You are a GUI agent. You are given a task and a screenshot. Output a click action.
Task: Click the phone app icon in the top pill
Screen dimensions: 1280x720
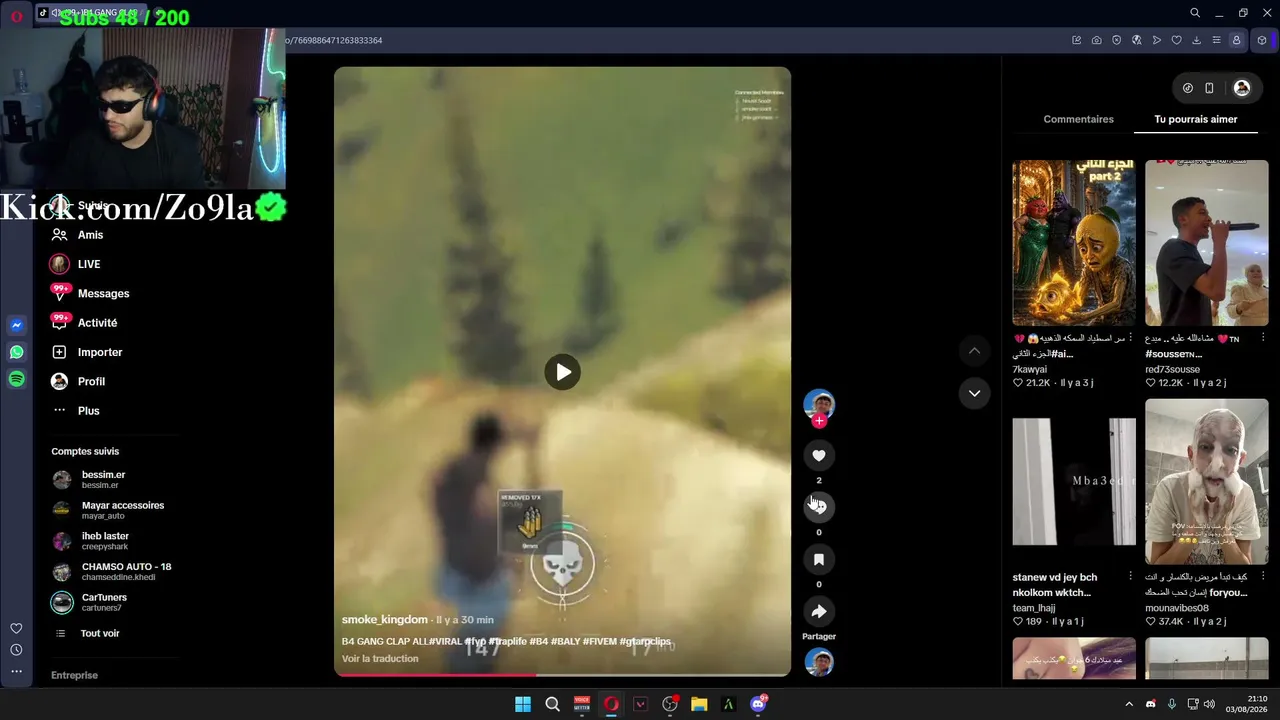(1209, 88)
